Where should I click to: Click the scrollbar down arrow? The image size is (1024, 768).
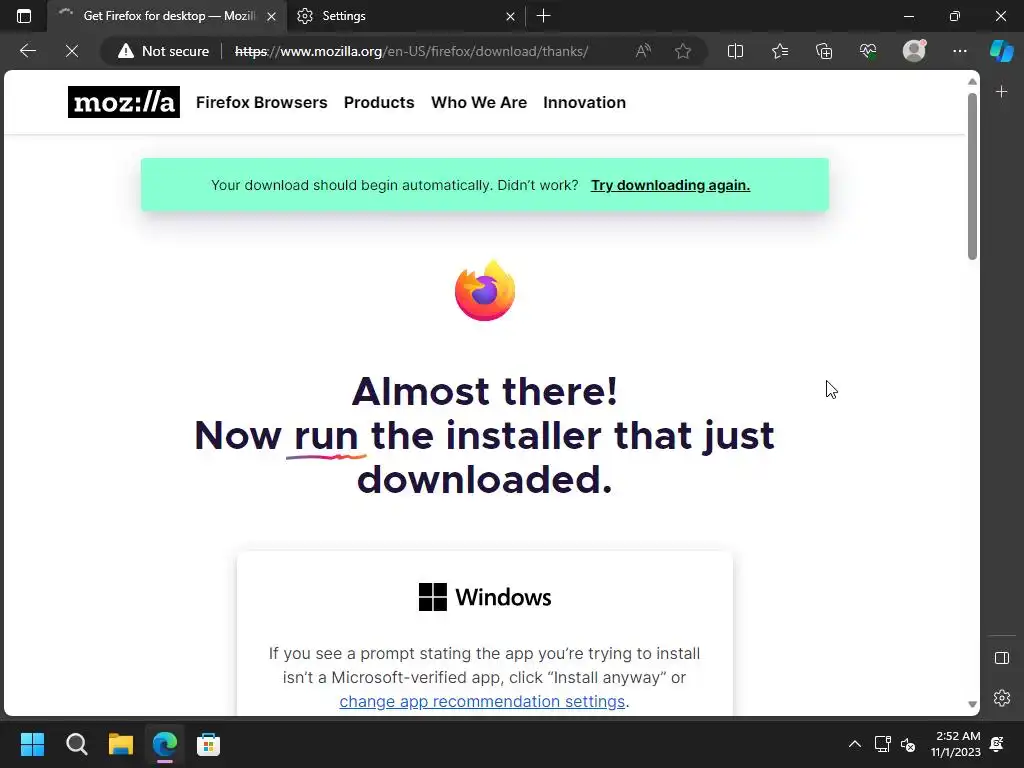[x=972, y=705]
